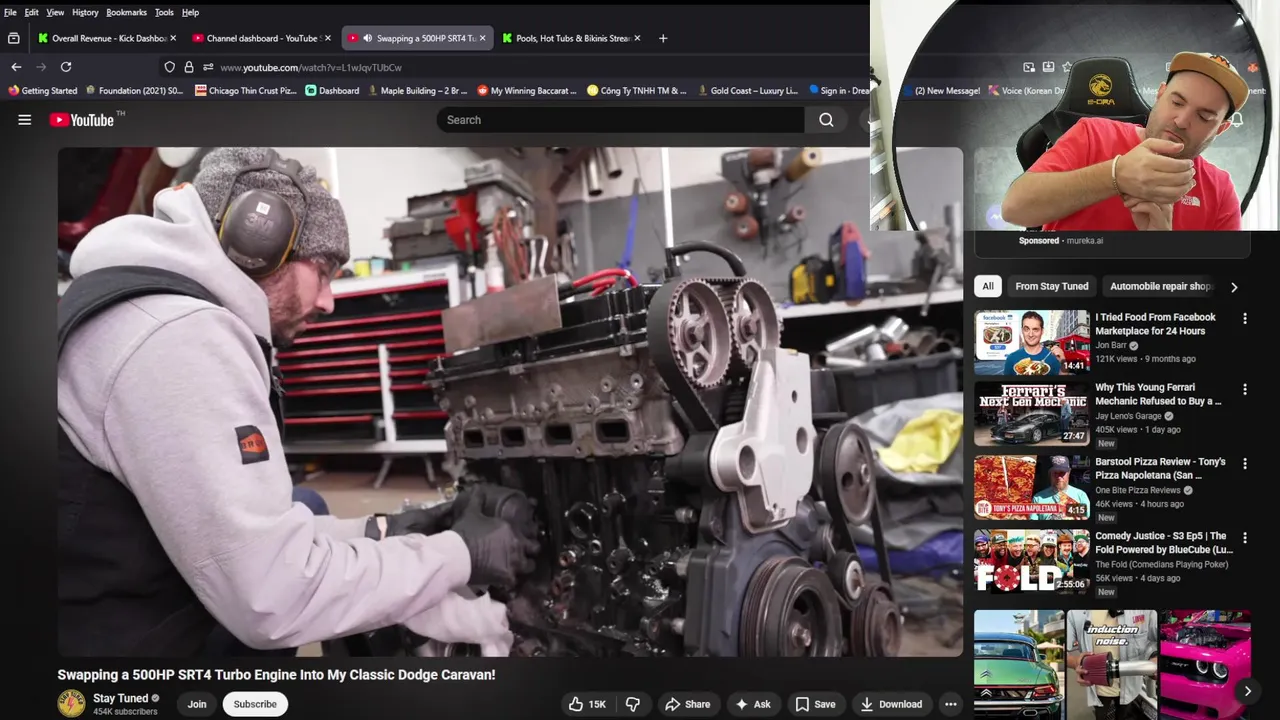Show next Shorts with the right arrow
Image resolution: width=1280 pixels, height=720 pixels.
click(1247, 690)
